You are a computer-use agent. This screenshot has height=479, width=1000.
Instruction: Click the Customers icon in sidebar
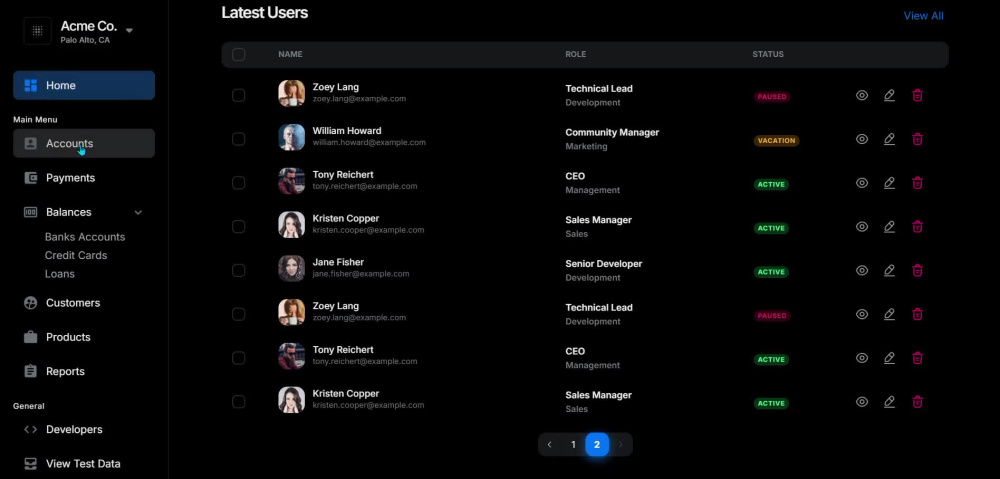tap(31, 303)
